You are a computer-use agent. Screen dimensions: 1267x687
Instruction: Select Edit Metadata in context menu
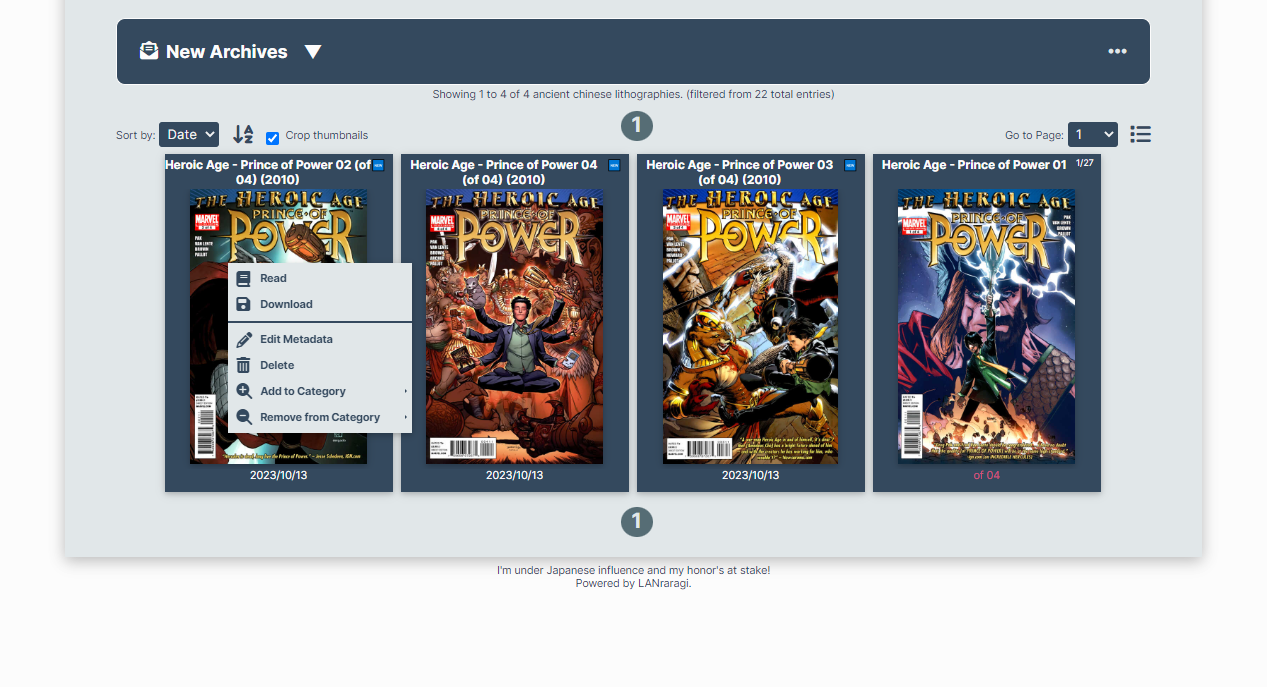(x=320, y=339)
